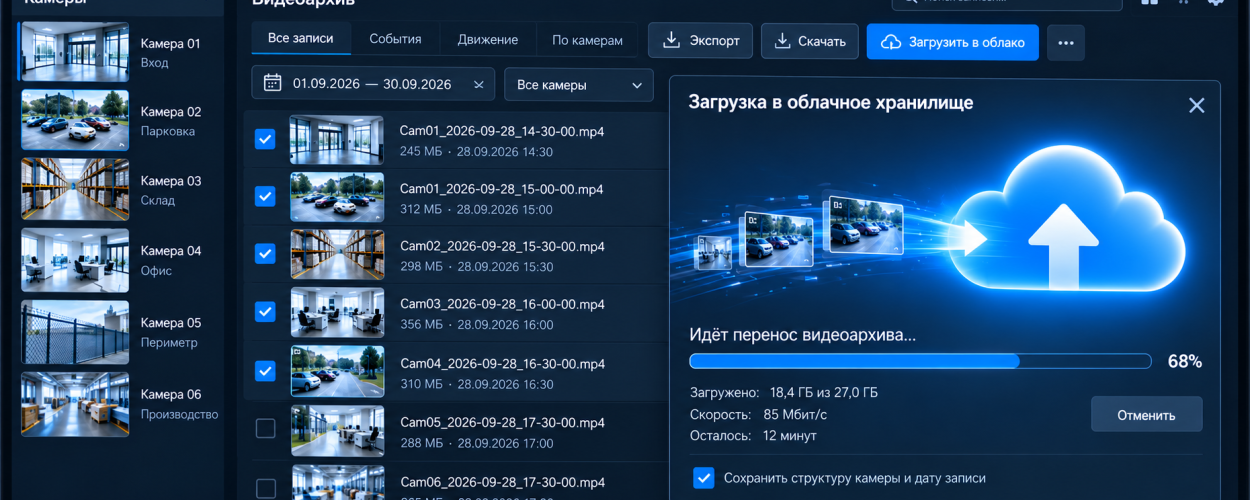Image resolution: width=1250 pixels, height=500 pixels.
Task: Click the details 298 МБ · 28.09.2026 15:30
Action: 476,267
